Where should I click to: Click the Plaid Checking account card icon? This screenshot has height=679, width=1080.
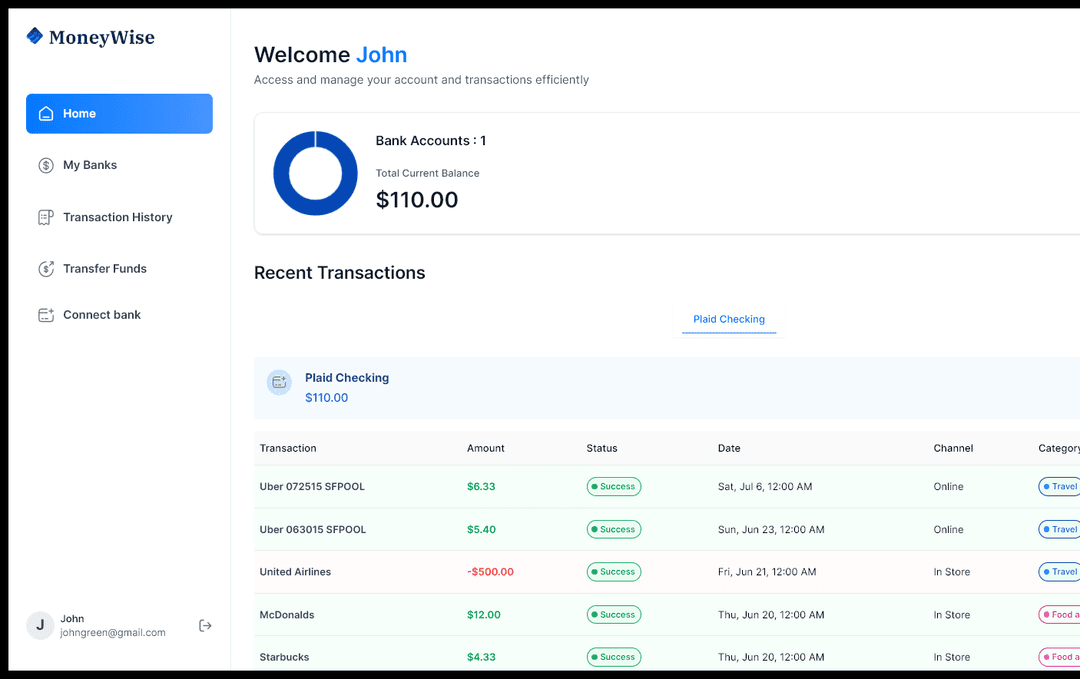tap(279, 382)
